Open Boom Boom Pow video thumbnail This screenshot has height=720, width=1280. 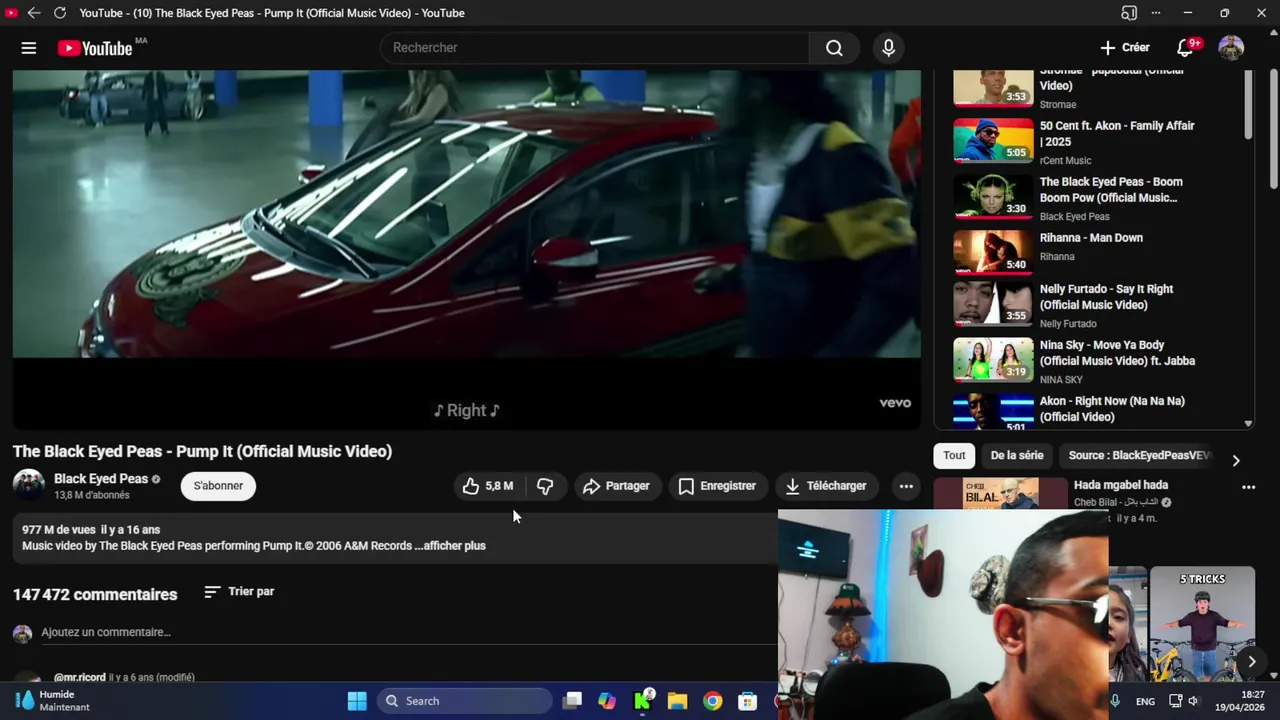993,197
